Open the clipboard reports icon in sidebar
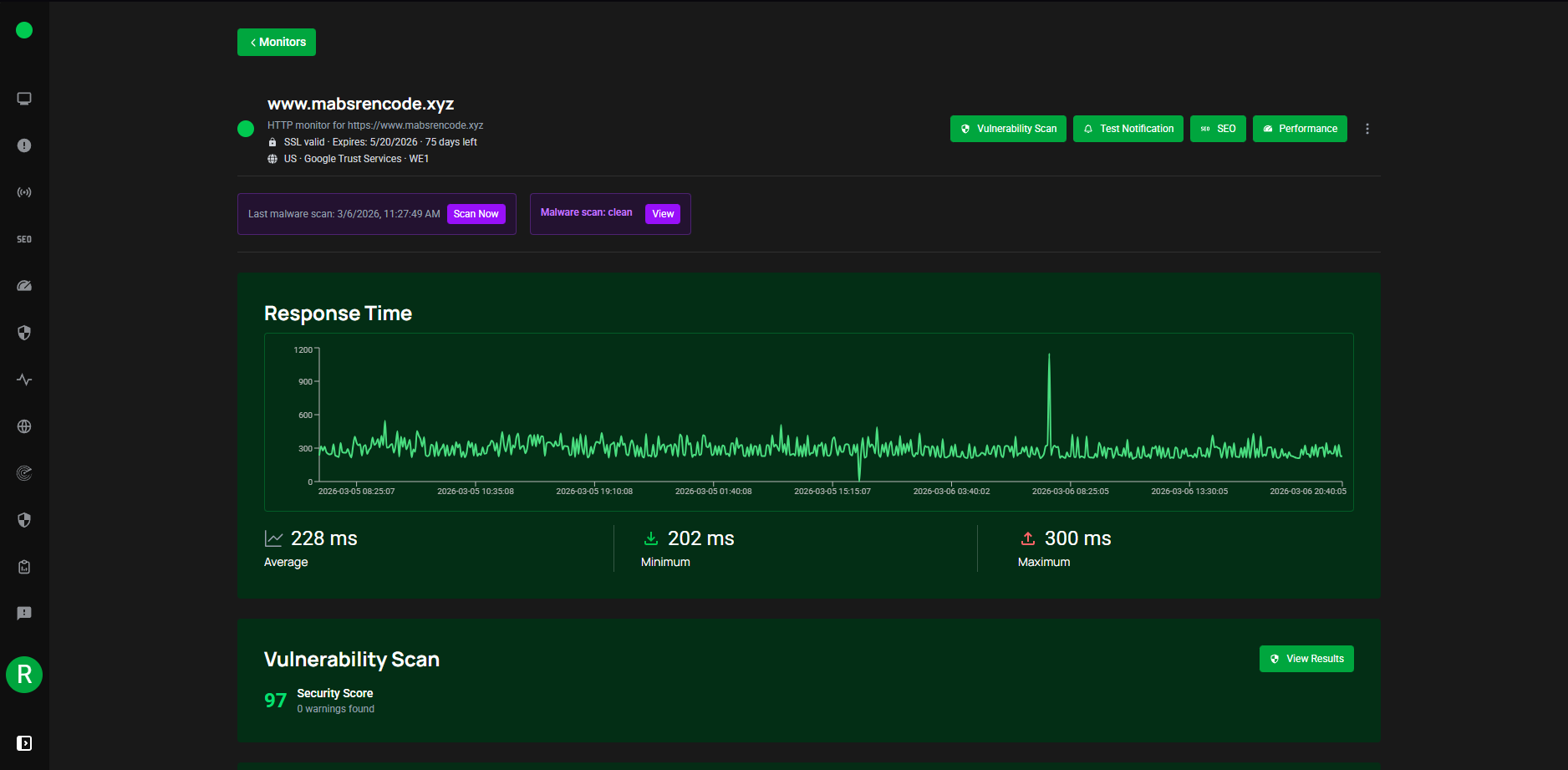This screenshot has height=770, width=1568. 24,566
